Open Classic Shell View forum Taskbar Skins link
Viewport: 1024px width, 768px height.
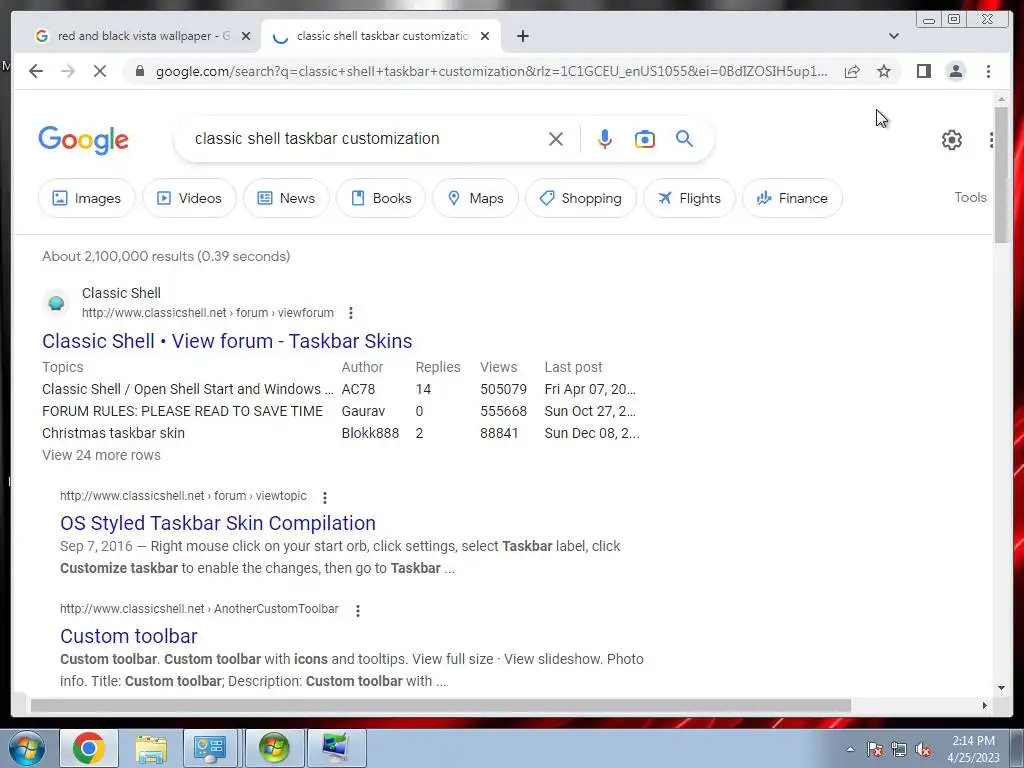pyautogui.click(x=227, y=341)
